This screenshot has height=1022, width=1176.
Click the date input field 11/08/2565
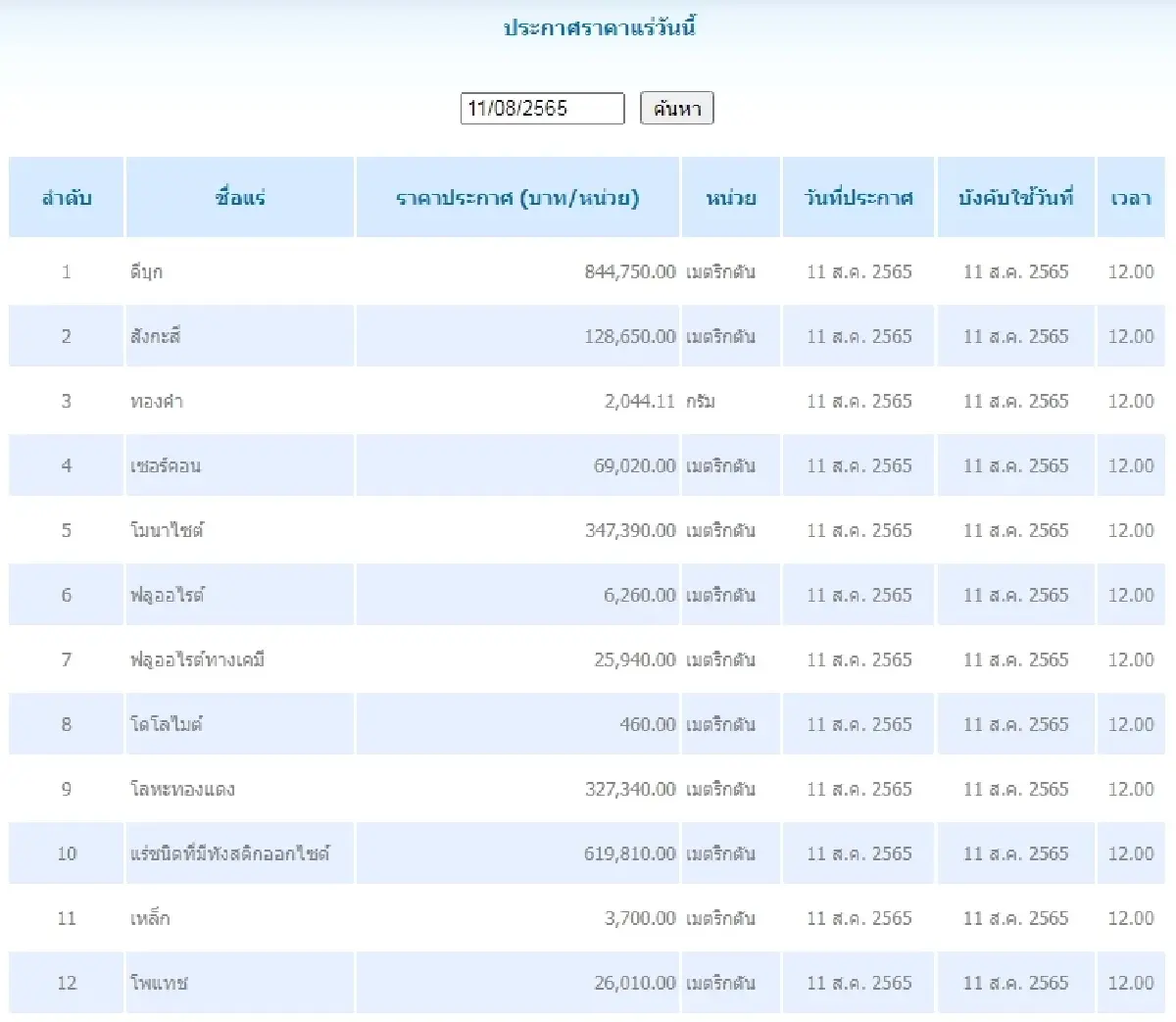[542, 109]
